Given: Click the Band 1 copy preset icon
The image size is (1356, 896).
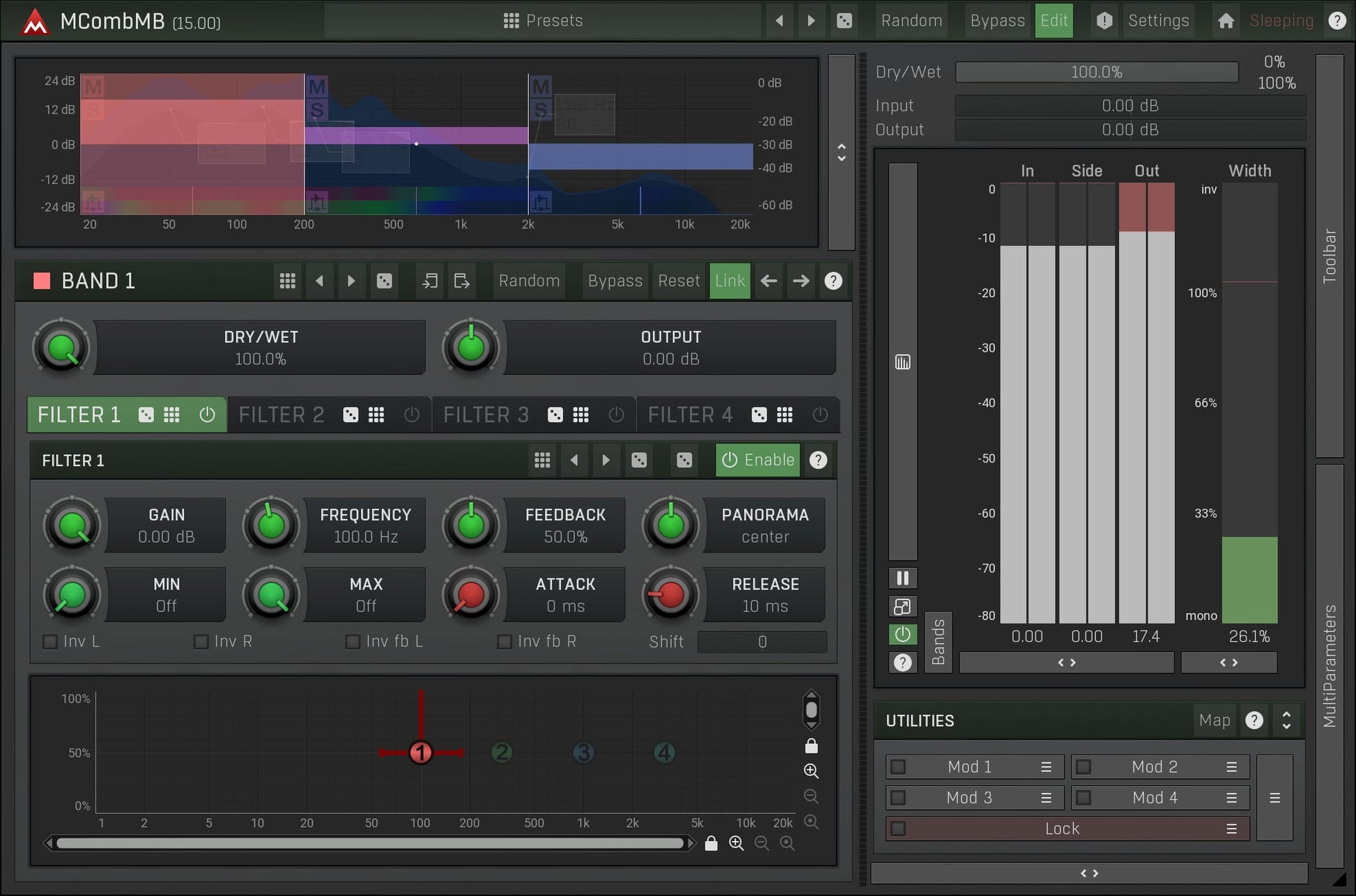Looking at the screenshot, I should pyautogui.click(x=430, y=281).
